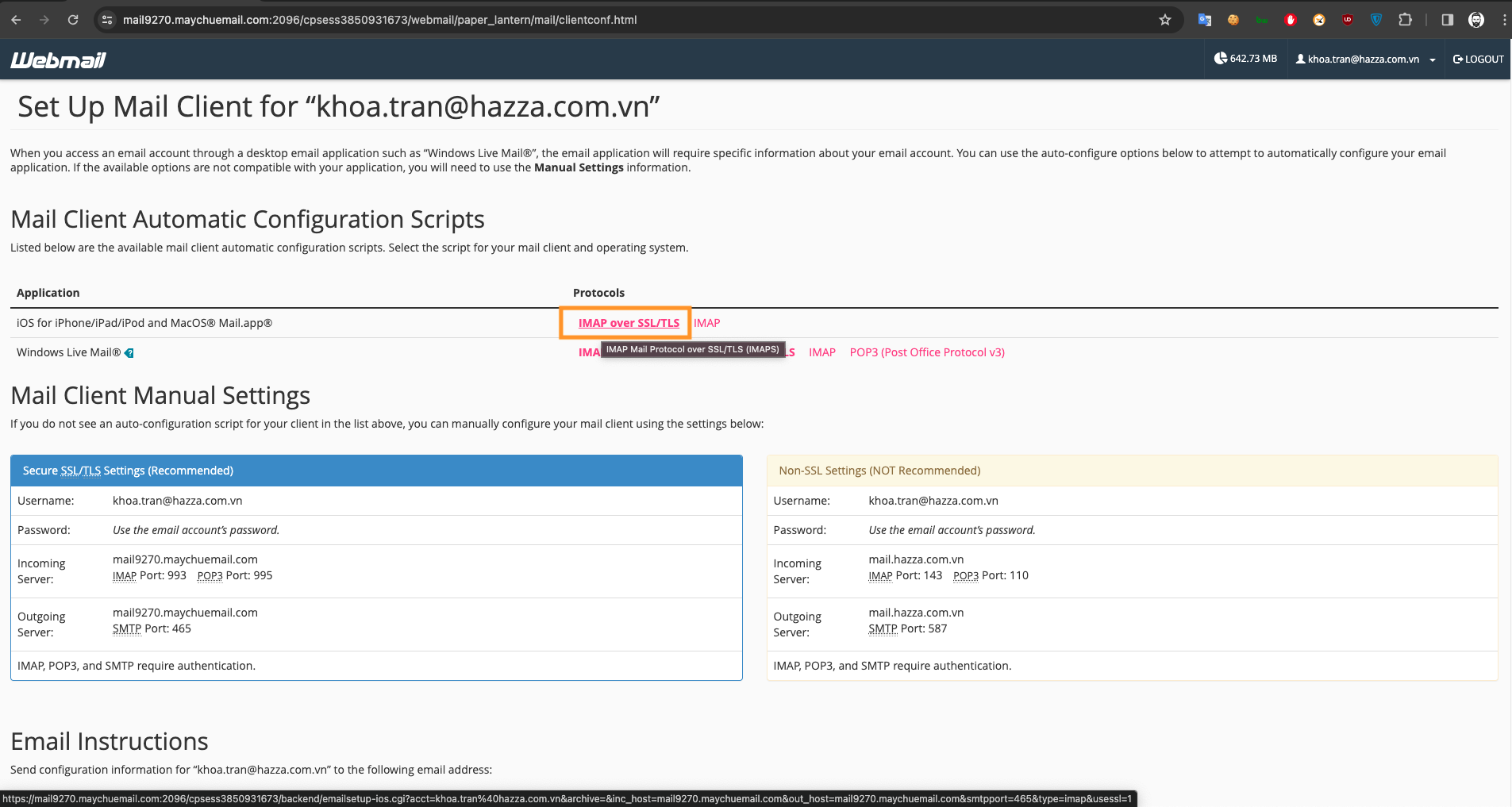
Task: Open Chrome's three-dot menu
Action: [1504, 19]
